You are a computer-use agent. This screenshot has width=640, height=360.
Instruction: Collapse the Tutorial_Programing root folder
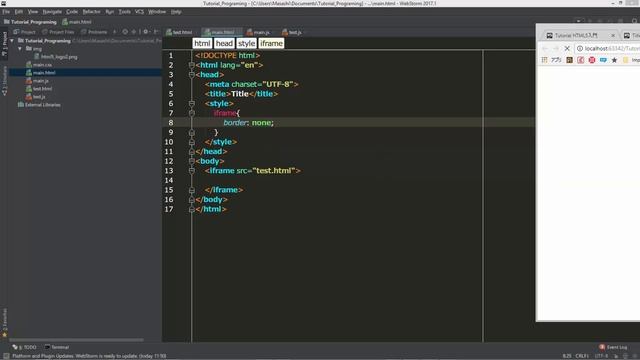tap(12, 41)
